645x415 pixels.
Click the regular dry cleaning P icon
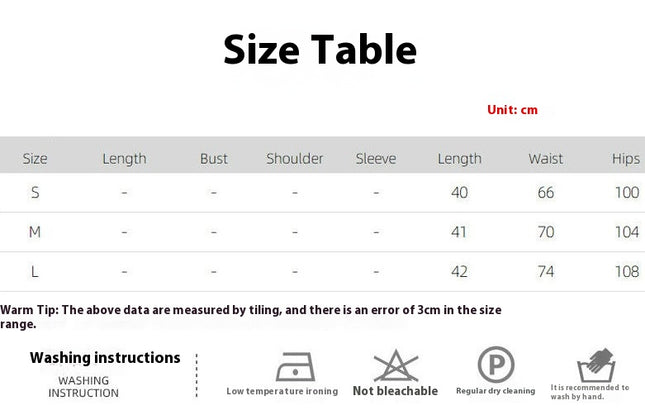[496, 364]
